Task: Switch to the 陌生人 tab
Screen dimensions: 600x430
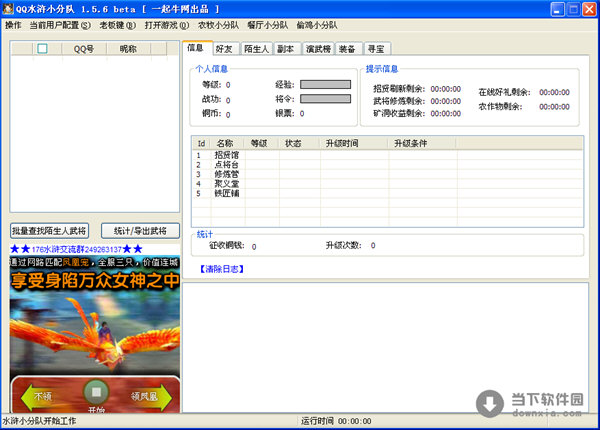Action: coord(256,49)
